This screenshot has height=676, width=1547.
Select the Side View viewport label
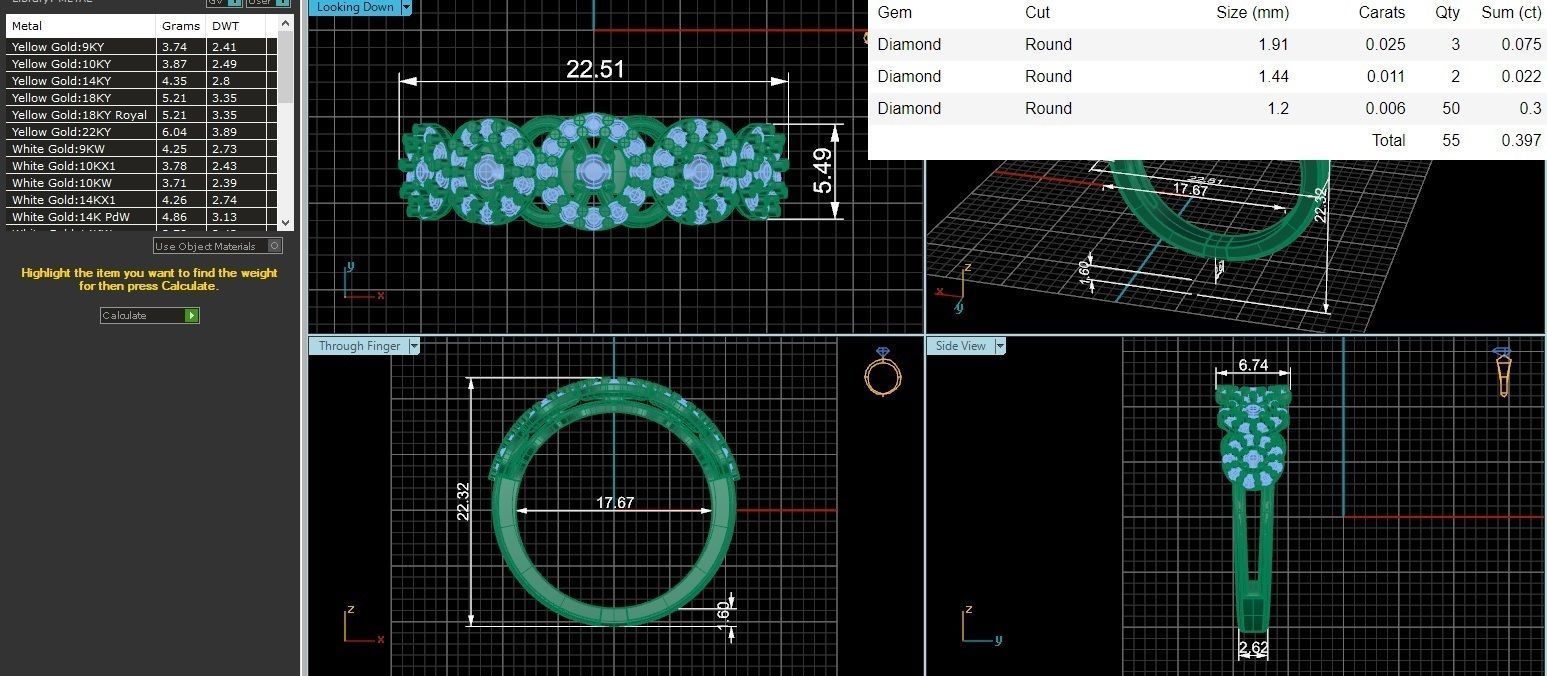[x=961, y=346]
